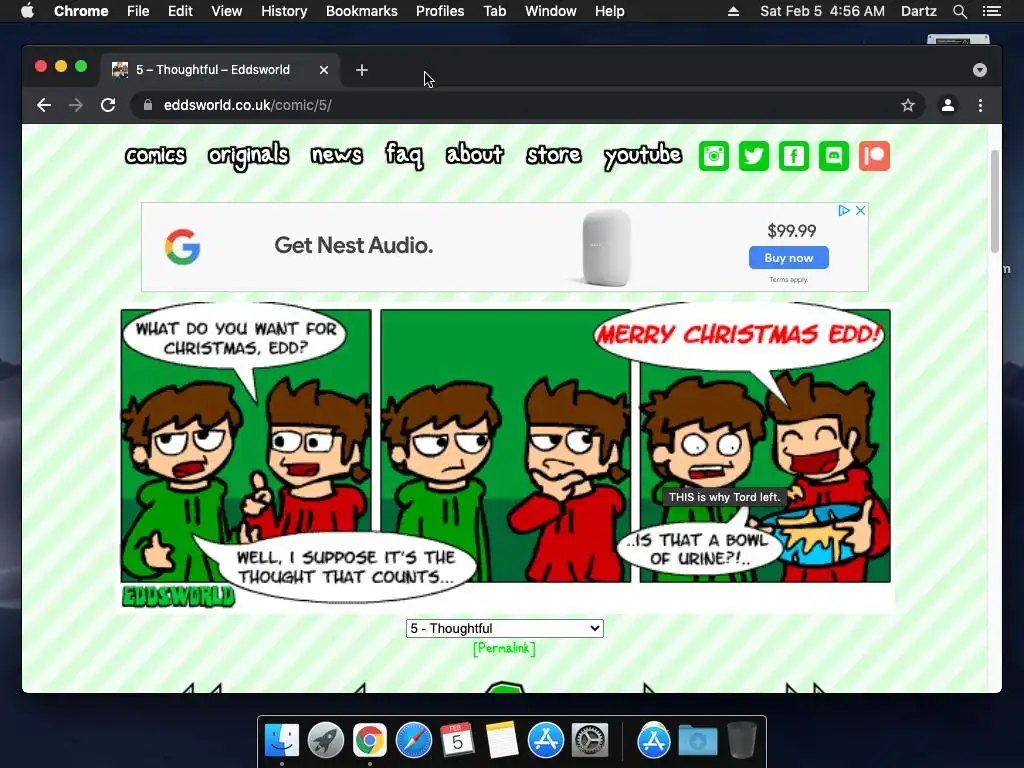Visit the store link
1024x768 pixels.
point(554,155)
